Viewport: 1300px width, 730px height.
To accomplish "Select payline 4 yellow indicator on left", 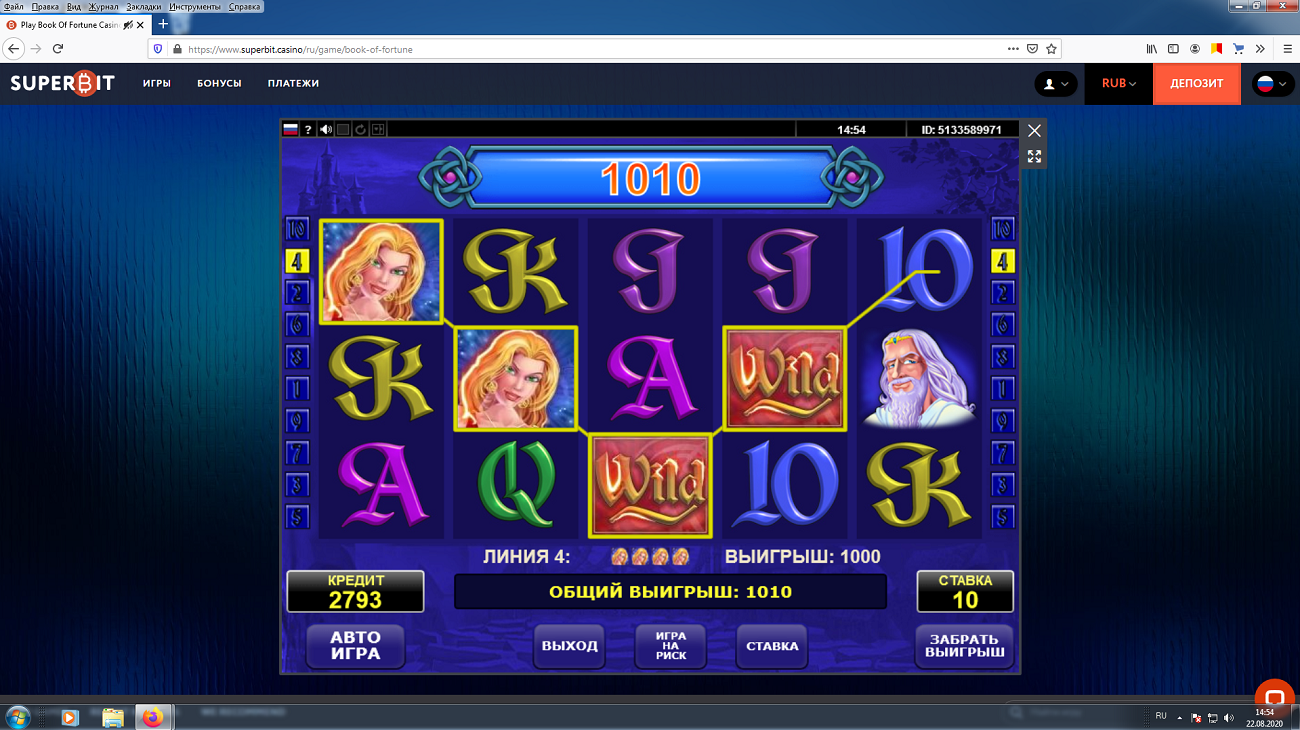I will pyautogui.click(x=297, y=261).
